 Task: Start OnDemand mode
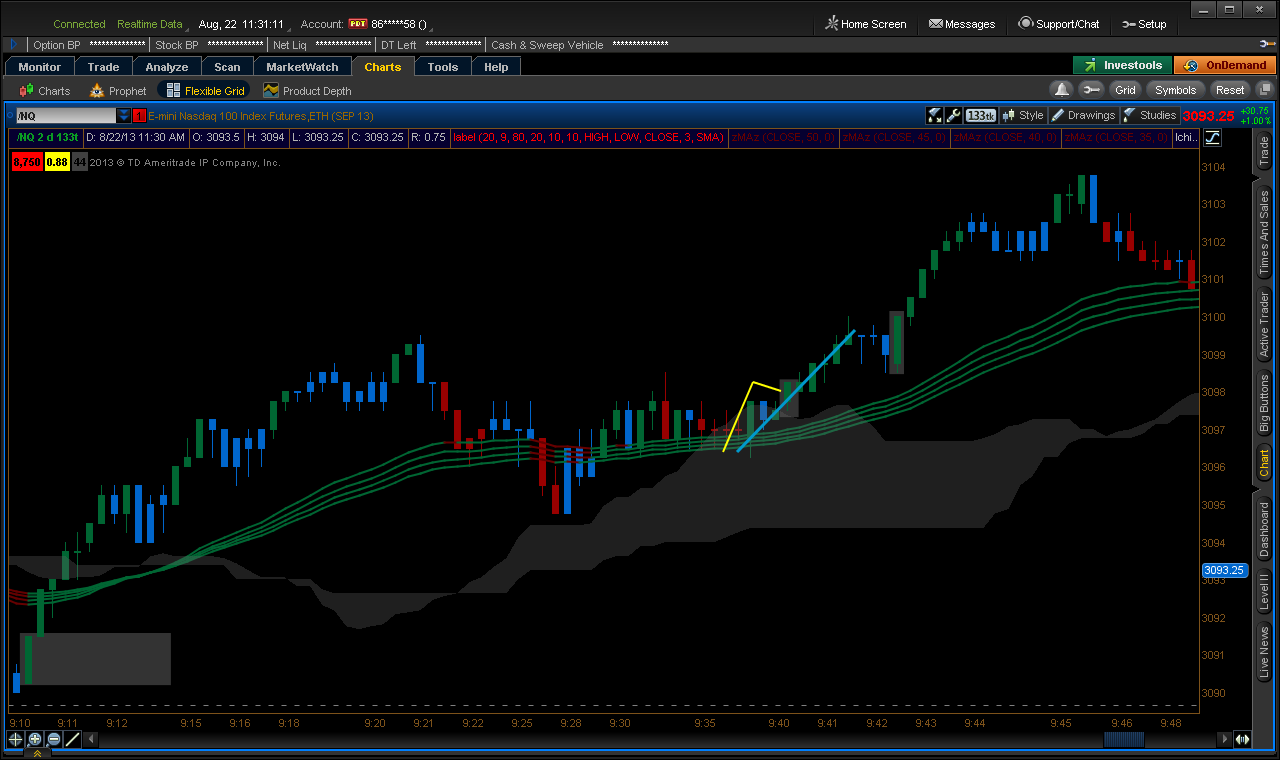coord(1225,65)
